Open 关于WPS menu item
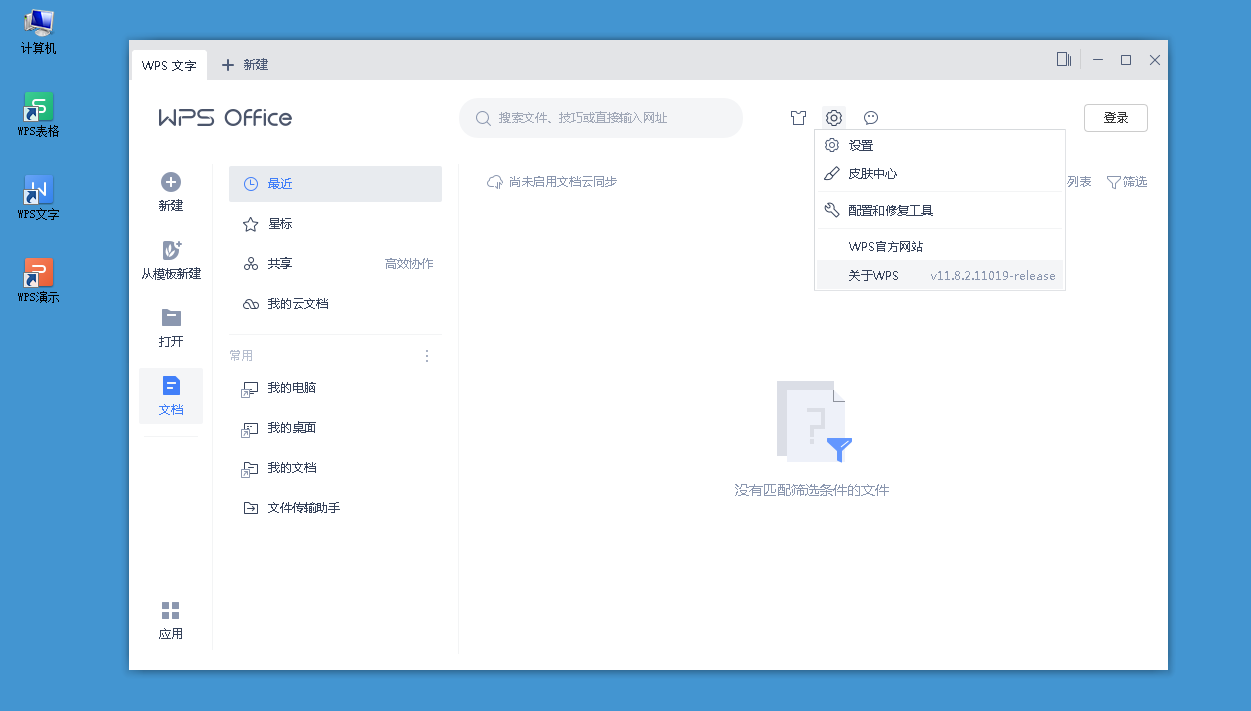The width and height of the screenshot is (1251, 711). (x=873, y=276)
